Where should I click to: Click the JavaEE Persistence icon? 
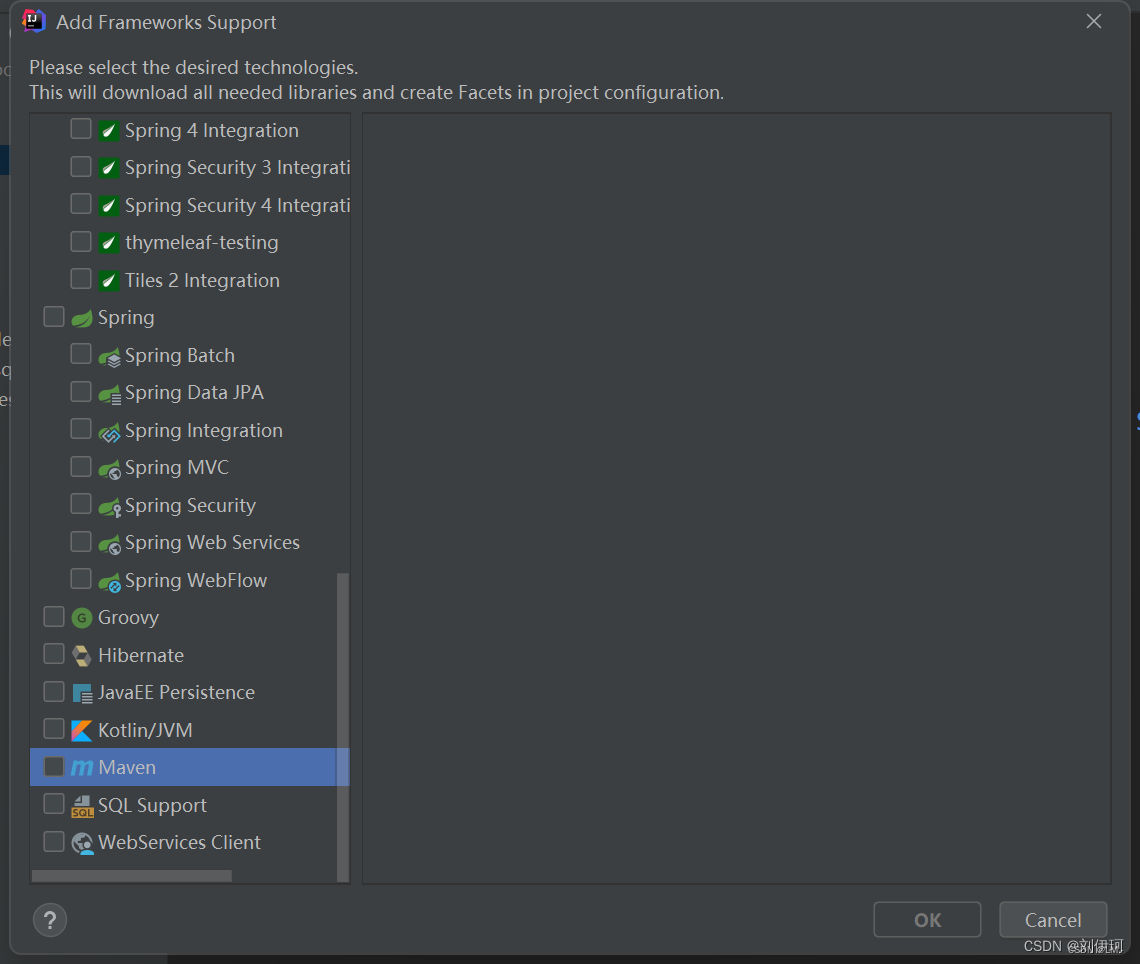(82, 693)
